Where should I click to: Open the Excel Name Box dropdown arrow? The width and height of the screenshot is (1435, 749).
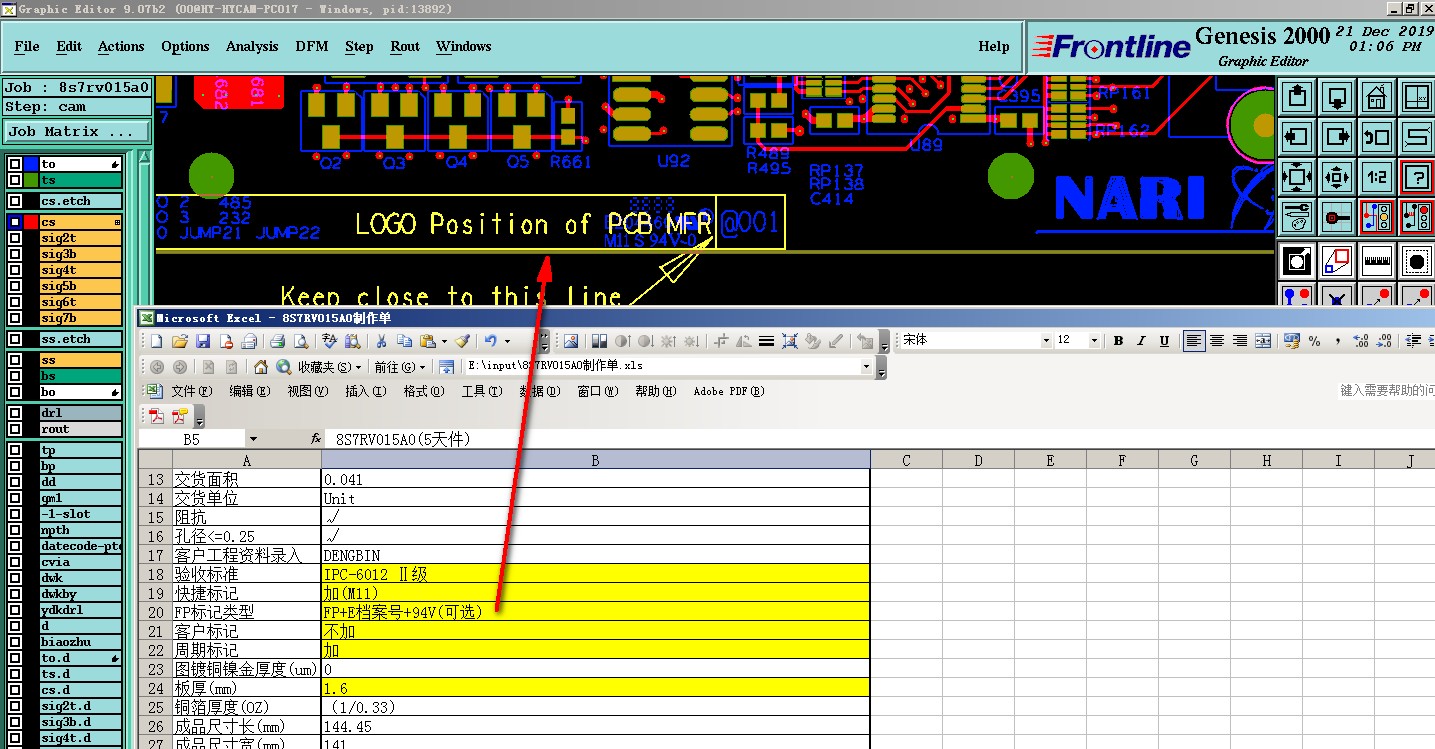point(253,439)
